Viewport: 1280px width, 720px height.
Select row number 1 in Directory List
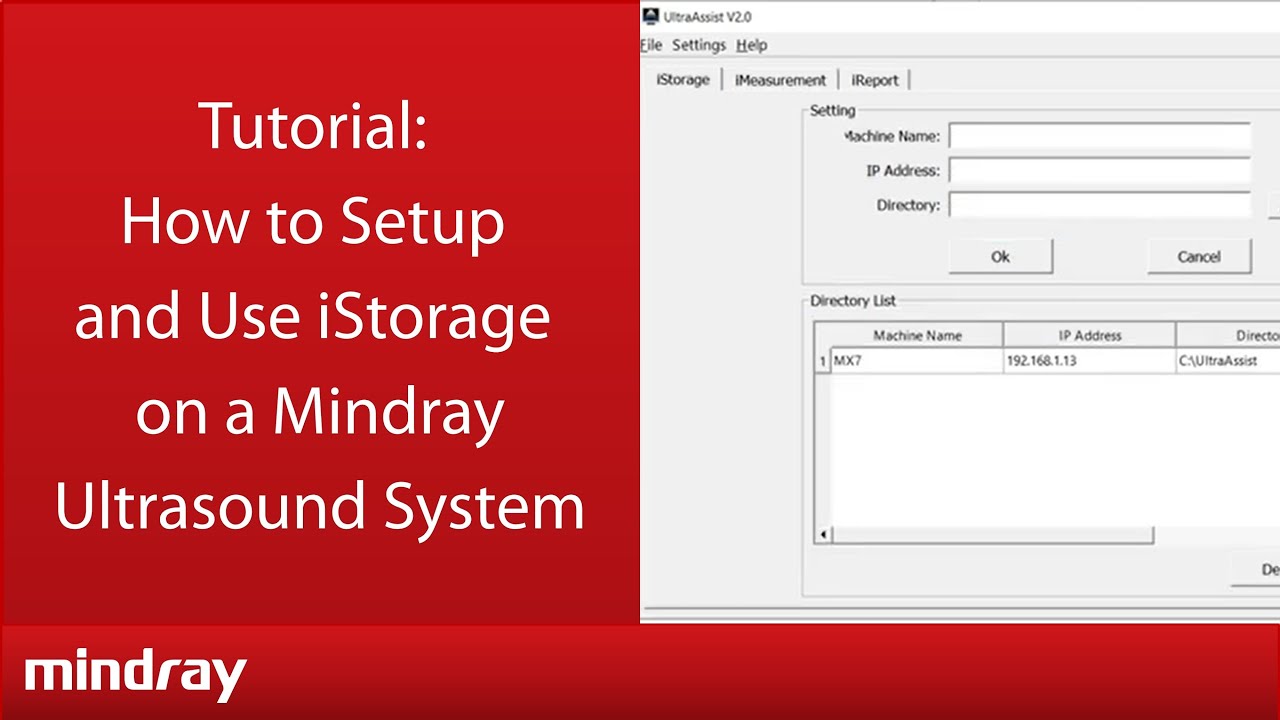click(823, 361)
